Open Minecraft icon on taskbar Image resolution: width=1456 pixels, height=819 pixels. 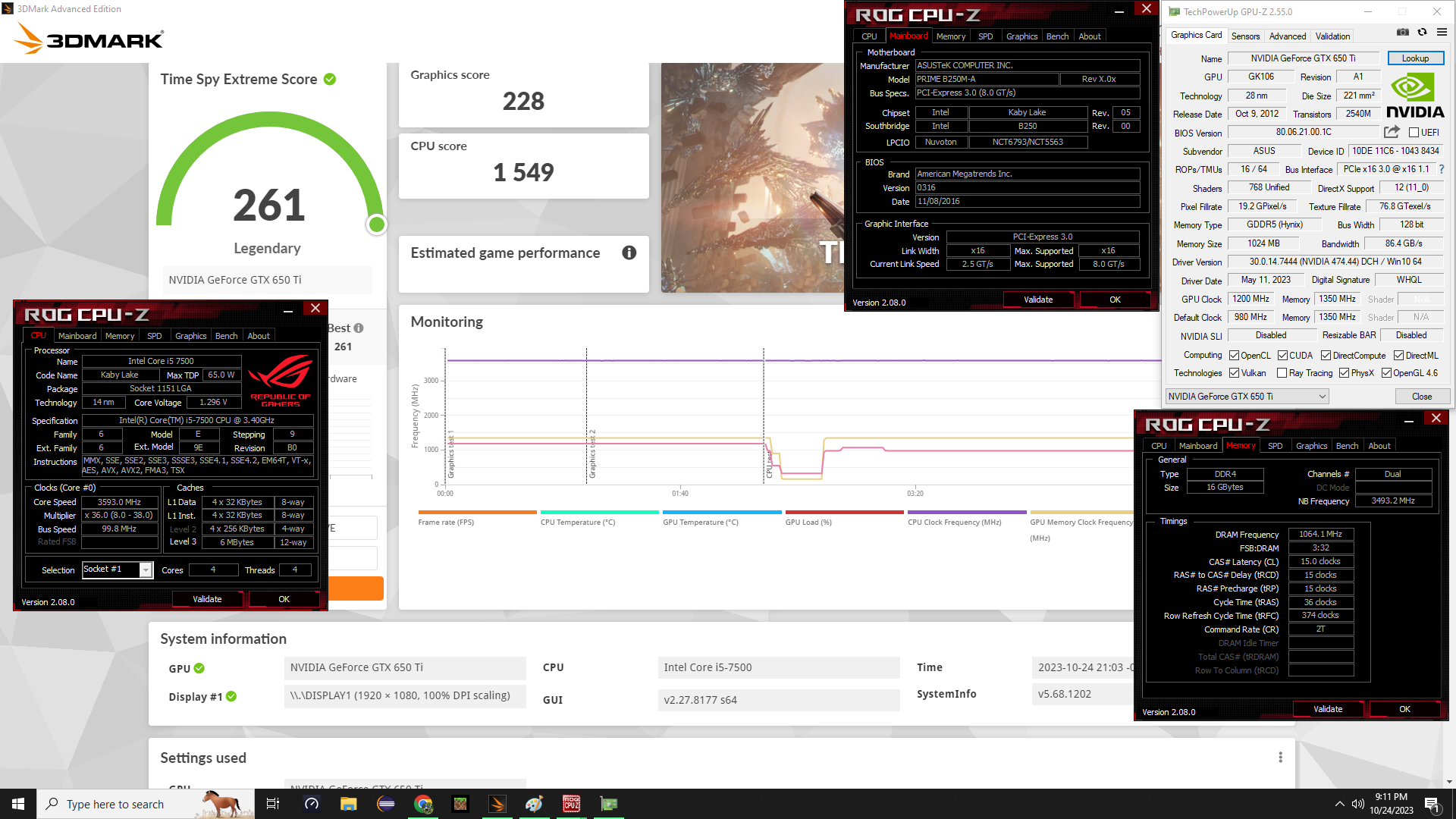[460, 804]
